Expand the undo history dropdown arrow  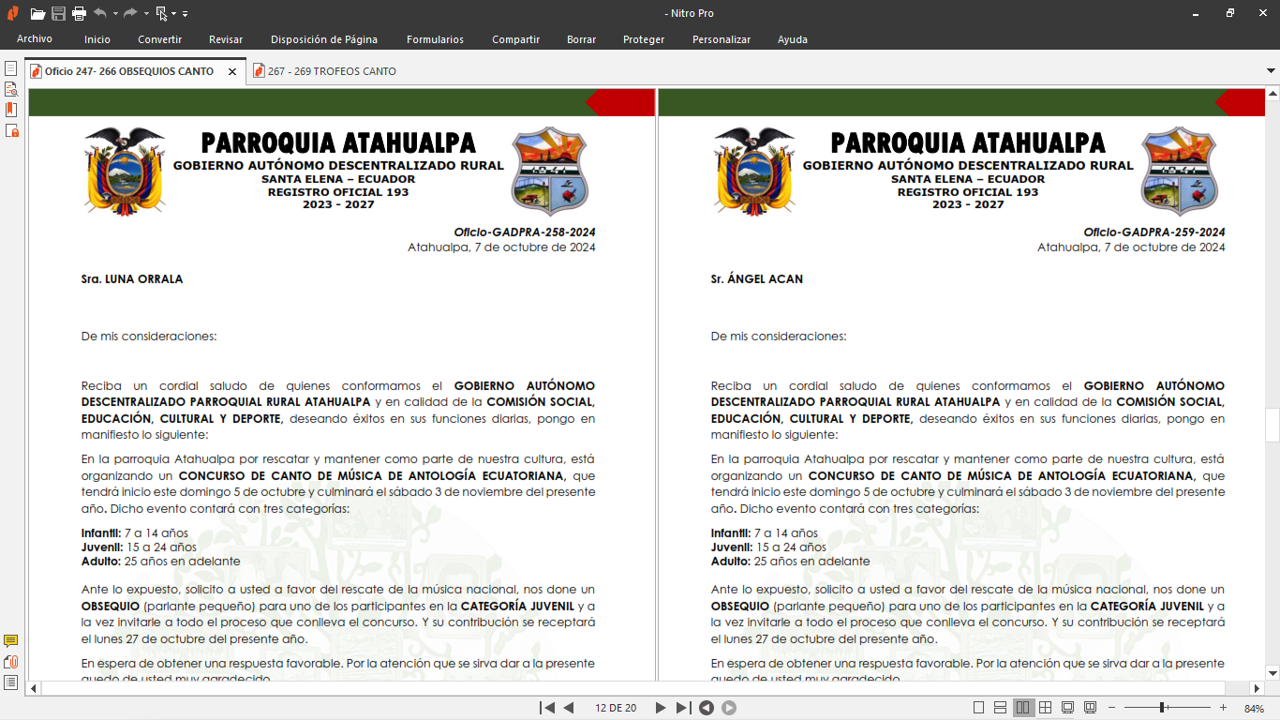click(x=116, y=14)
